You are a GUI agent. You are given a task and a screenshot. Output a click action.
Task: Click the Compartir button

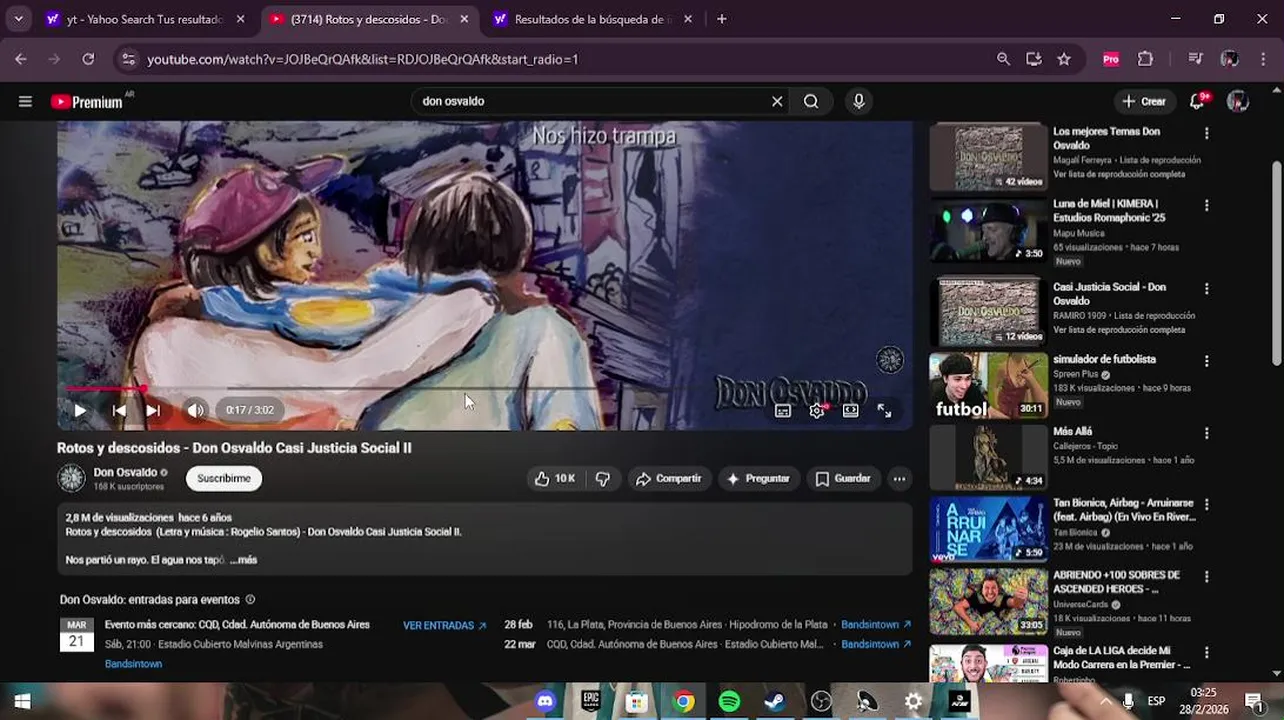669,479
